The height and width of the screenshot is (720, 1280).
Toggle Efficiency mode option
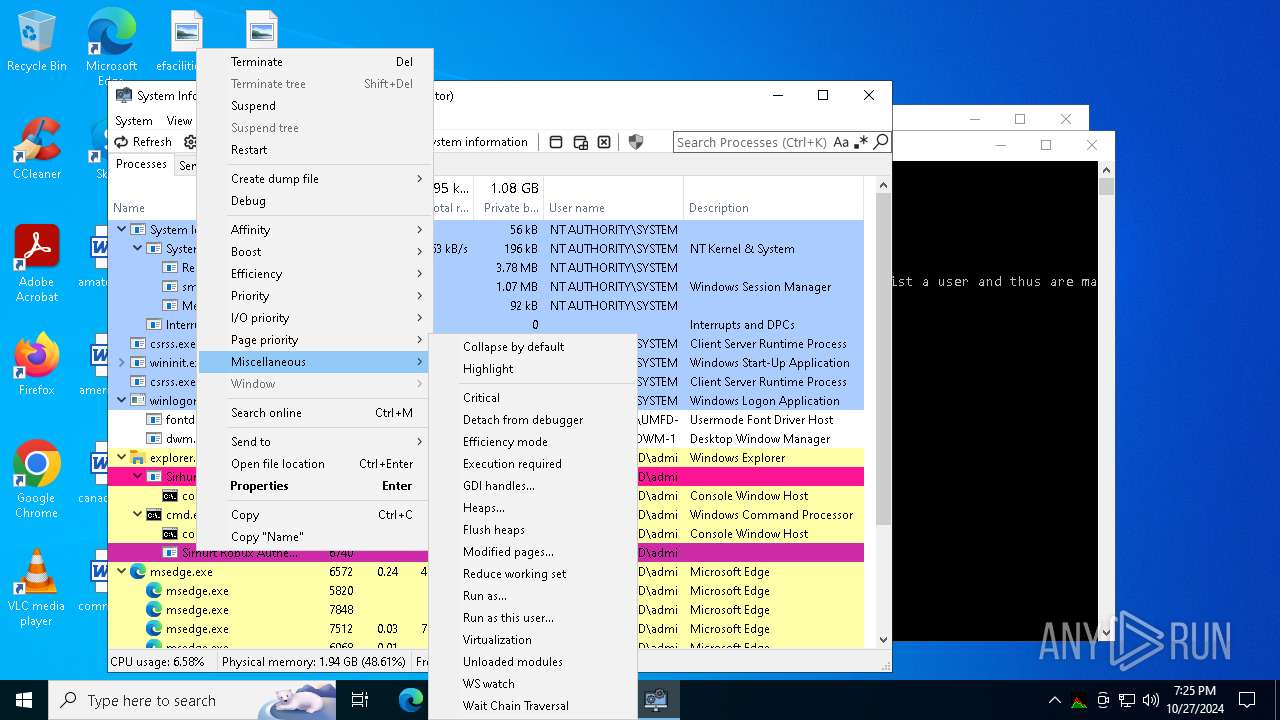[533, 442]
